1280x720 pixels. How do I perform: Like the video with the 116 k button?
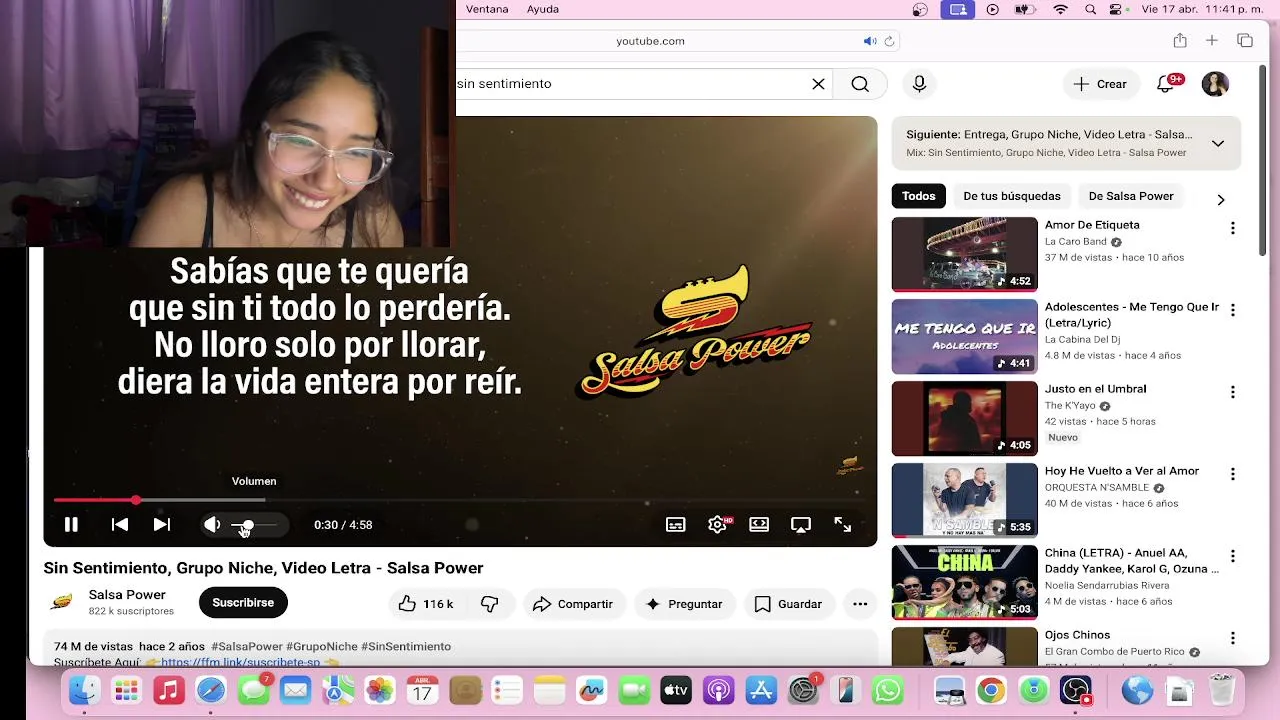[425, 604]
